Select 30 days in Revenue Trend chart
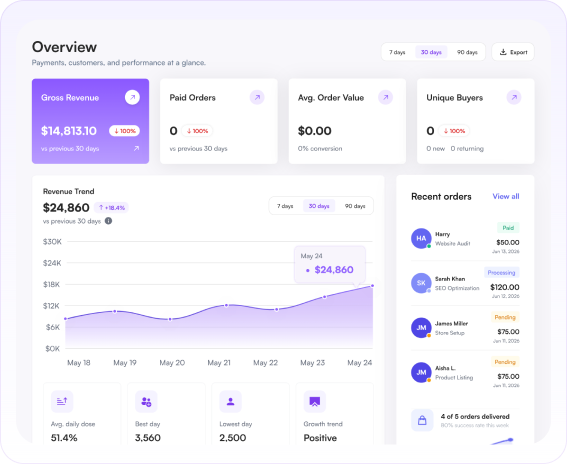The image size is (567, 464). point(319,206)
